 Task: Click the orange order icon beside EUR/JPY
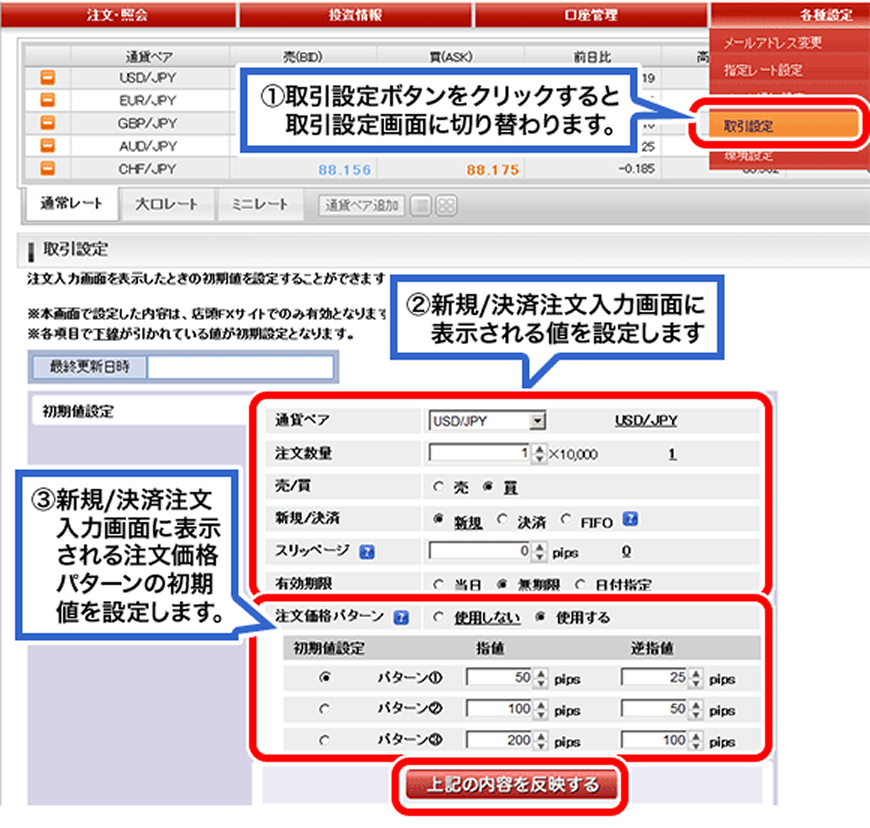click(x=47, y=99)
